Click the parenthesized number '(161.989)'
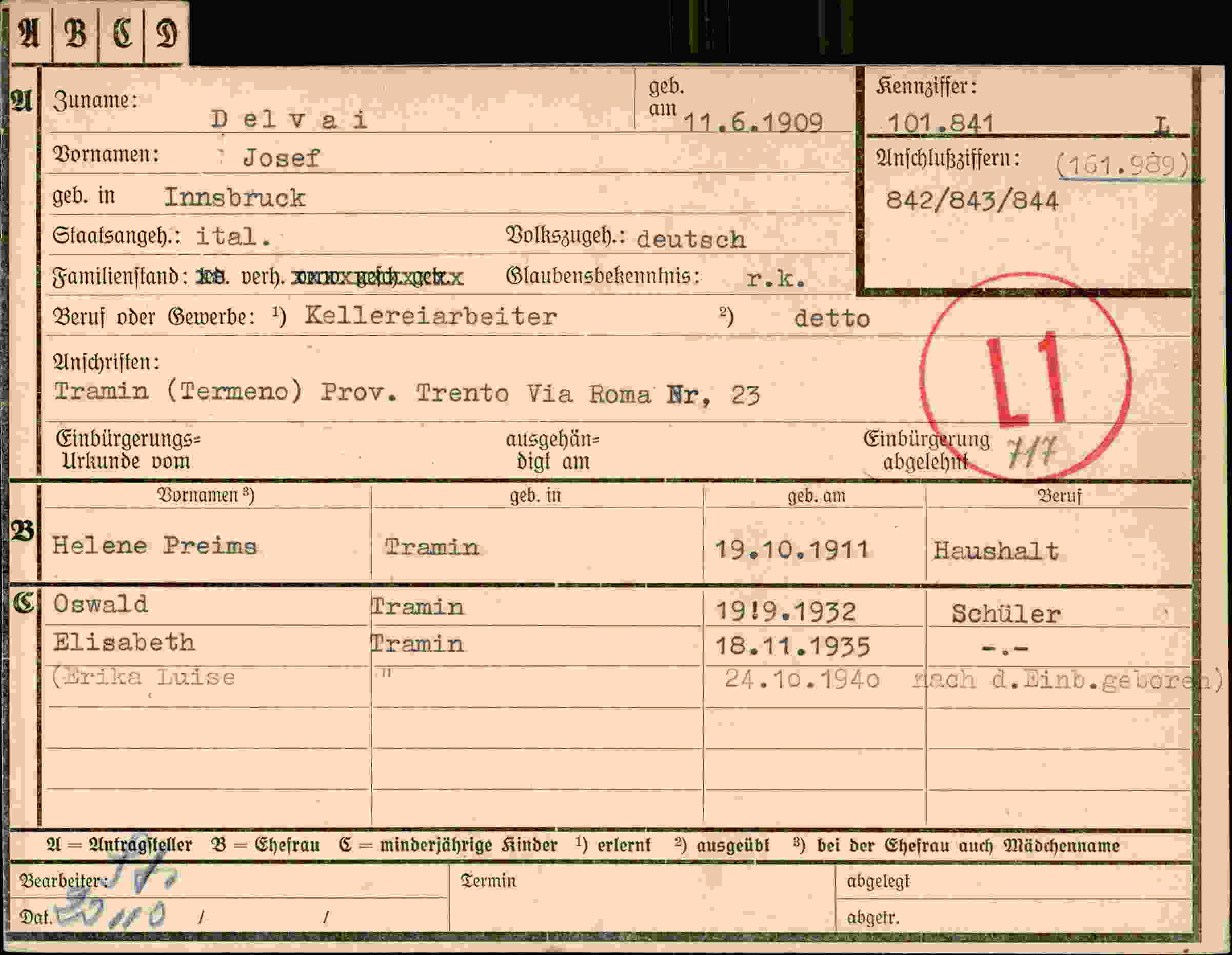Screen dimensions: 1232x955 pyautogui.click(x=1122, y=165)
